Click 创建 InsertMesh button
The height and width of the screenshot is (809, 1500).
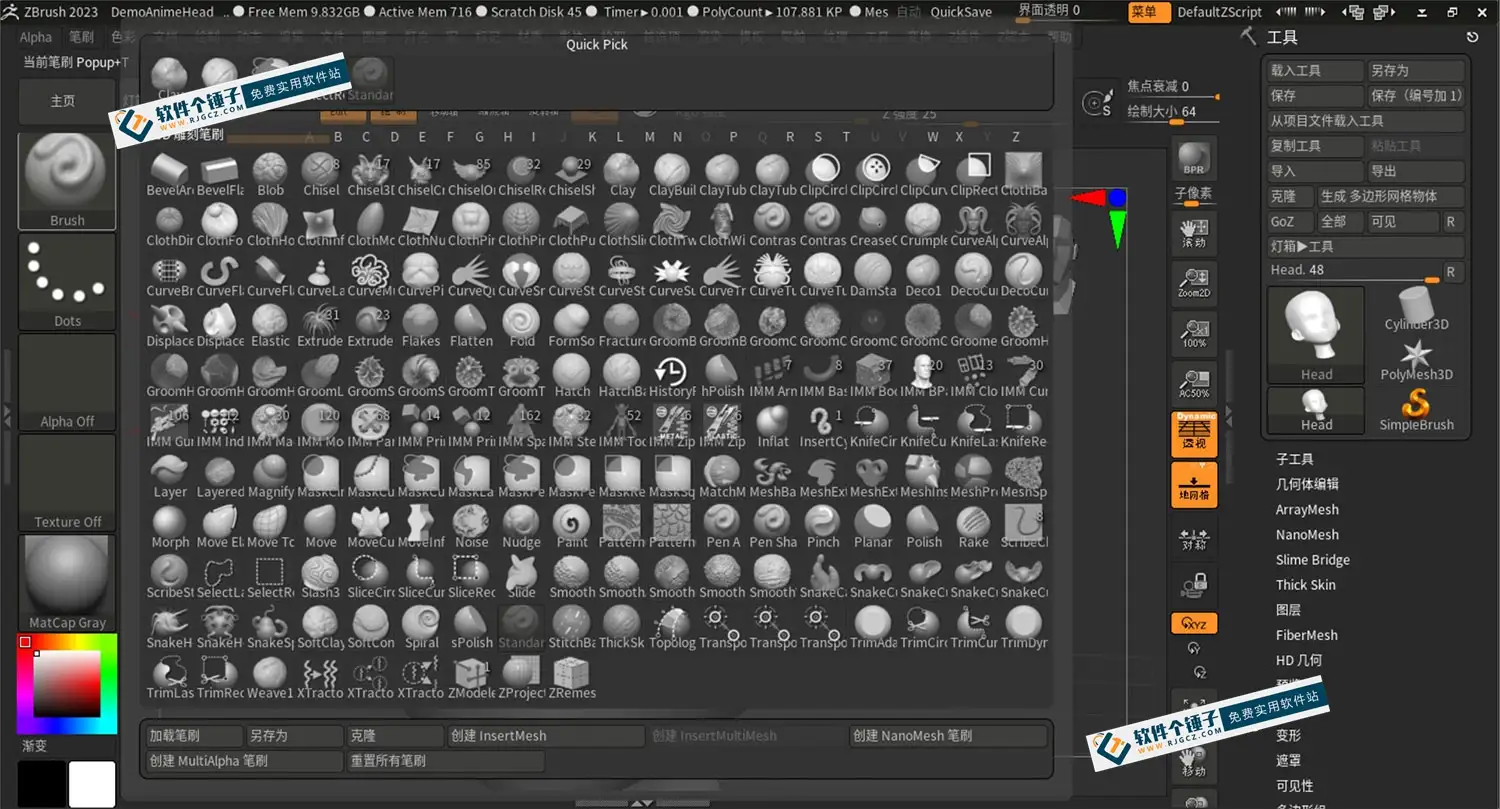click(x=545, y=735)
